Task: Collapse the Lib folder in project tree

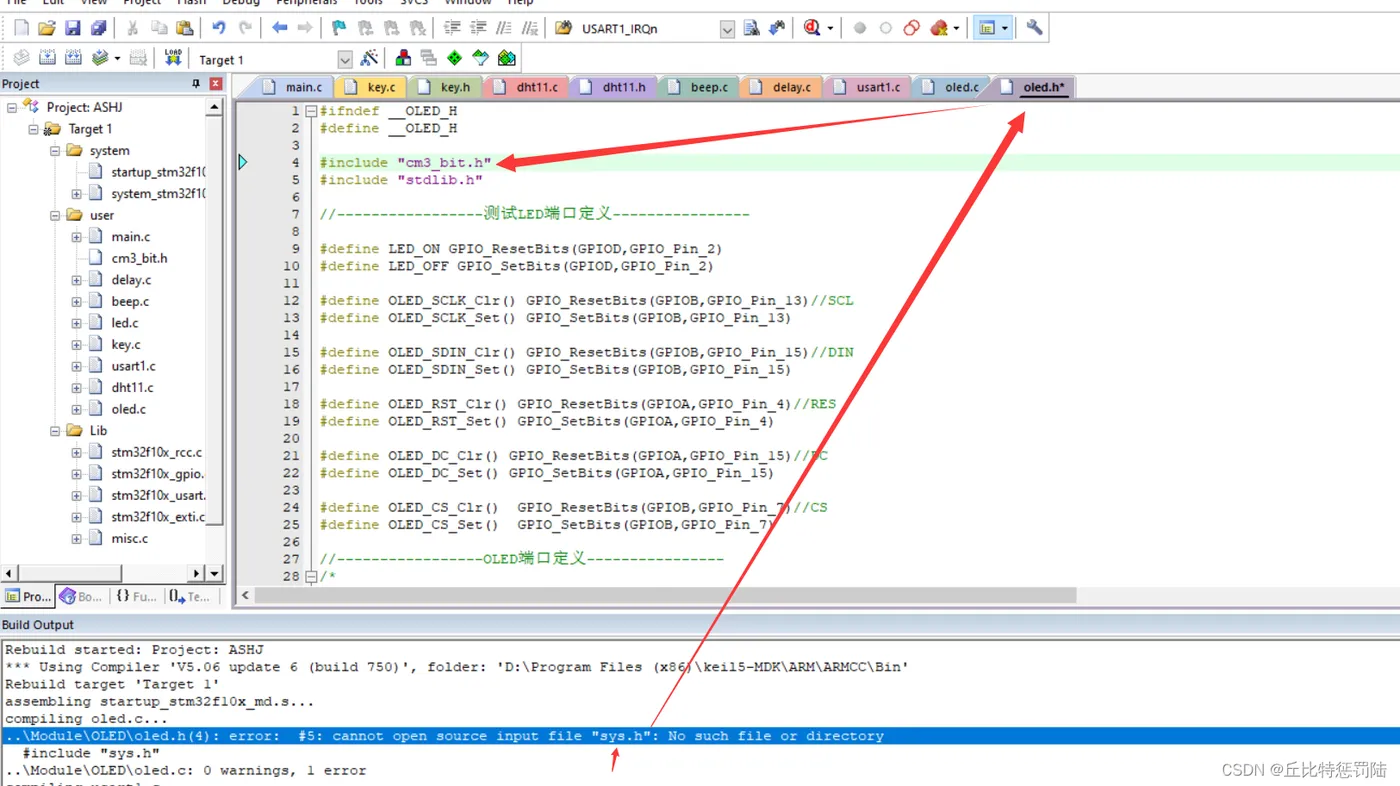Action: (x=55, y=431)
